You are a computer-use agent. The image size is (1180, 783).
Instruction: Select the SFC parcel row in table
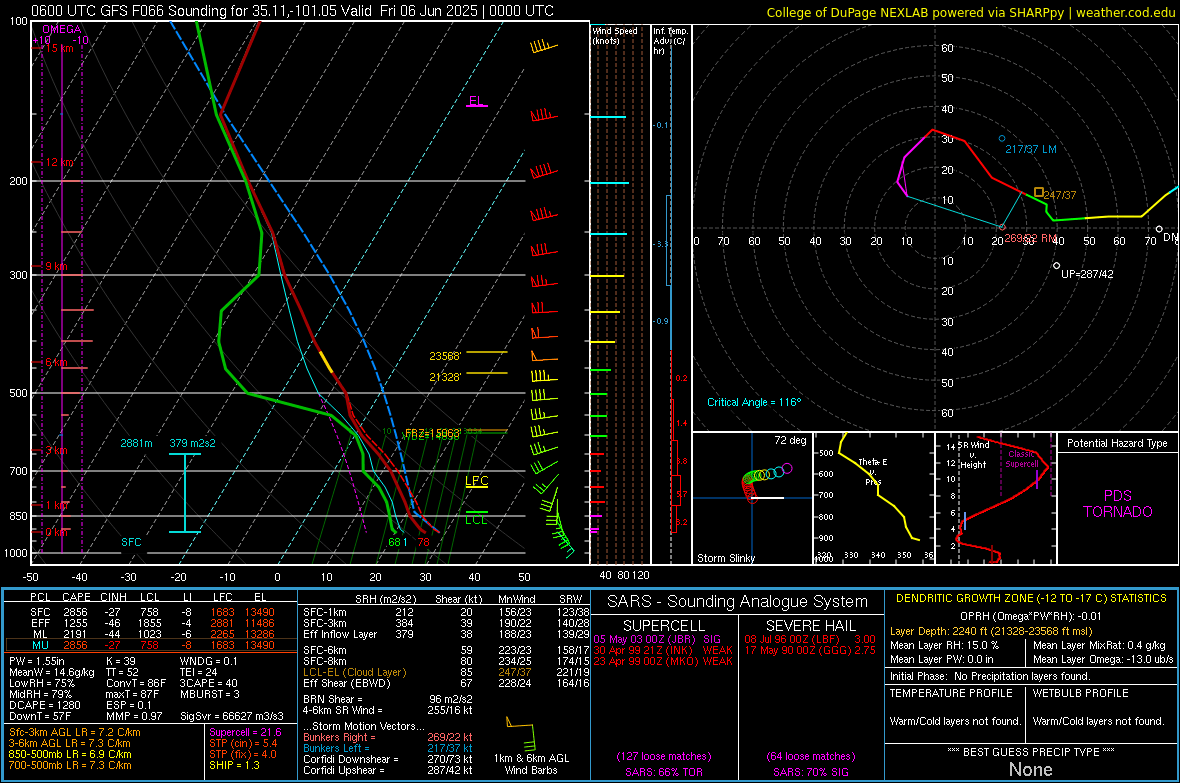(151, 612)
